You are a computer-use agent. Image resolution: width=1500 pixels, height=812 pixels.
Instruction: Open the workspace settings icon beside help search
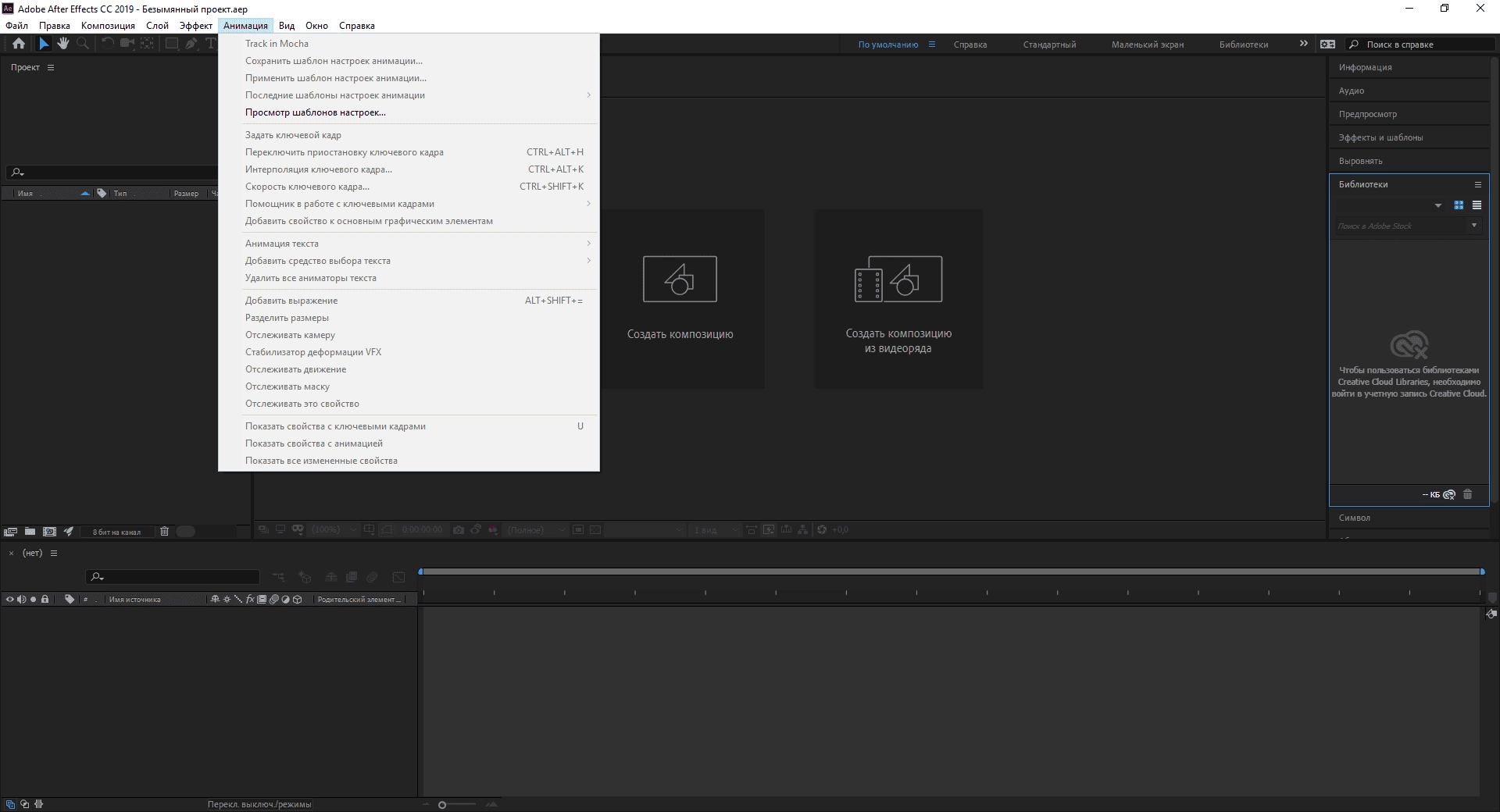pos(1327,45)
